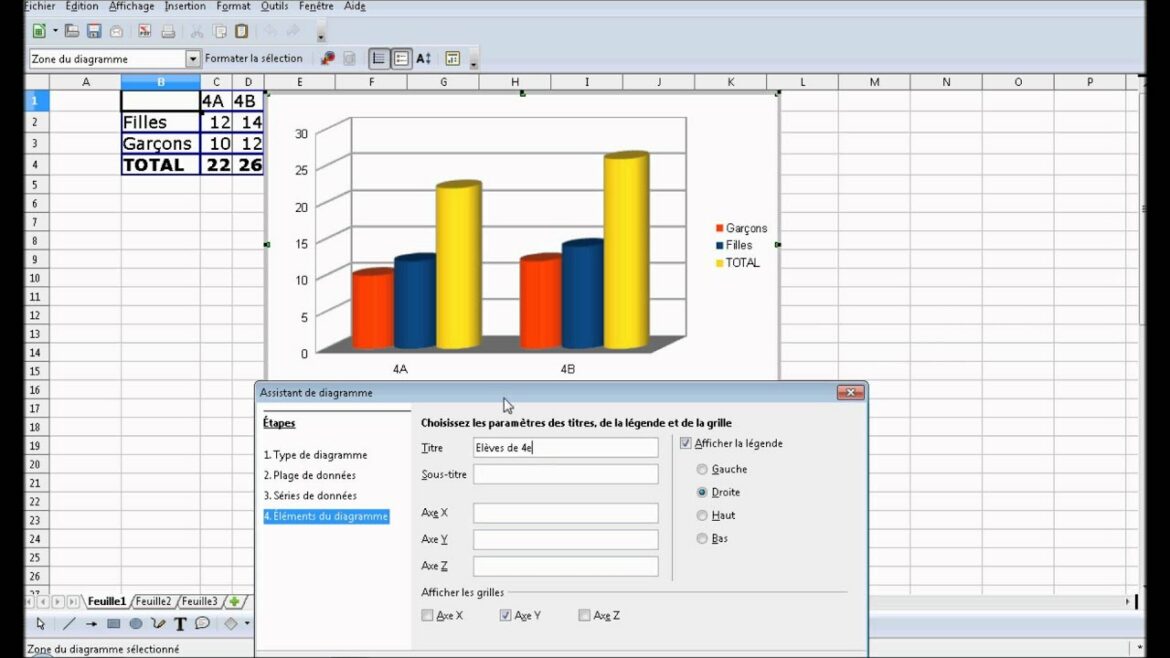
Task: Click the Save document icon
Action: point(95,30)
